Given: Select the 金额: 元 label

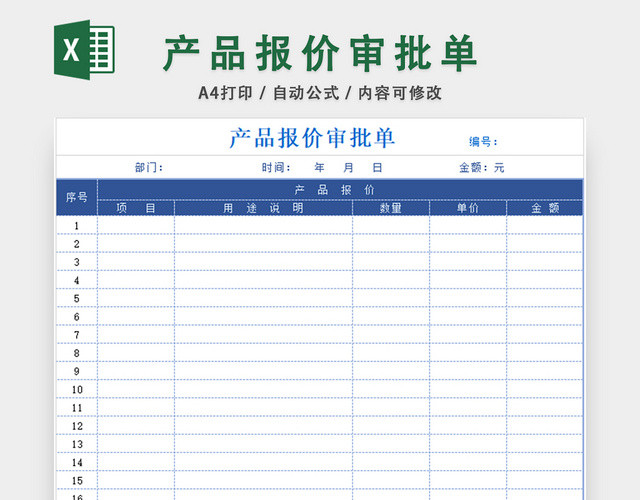Looking at the screenshot, I should tap(482, 167).
